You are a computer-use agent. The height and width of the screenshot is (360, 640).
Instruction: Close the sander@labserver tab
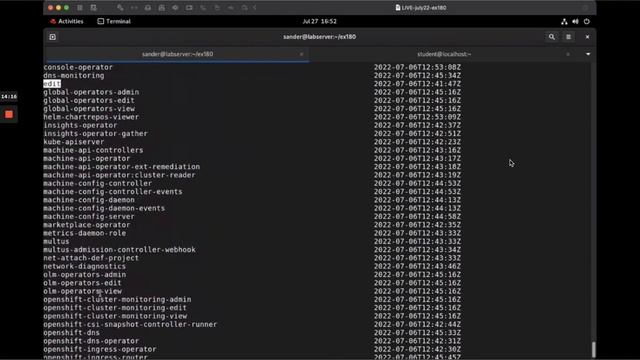pos(301,54)
